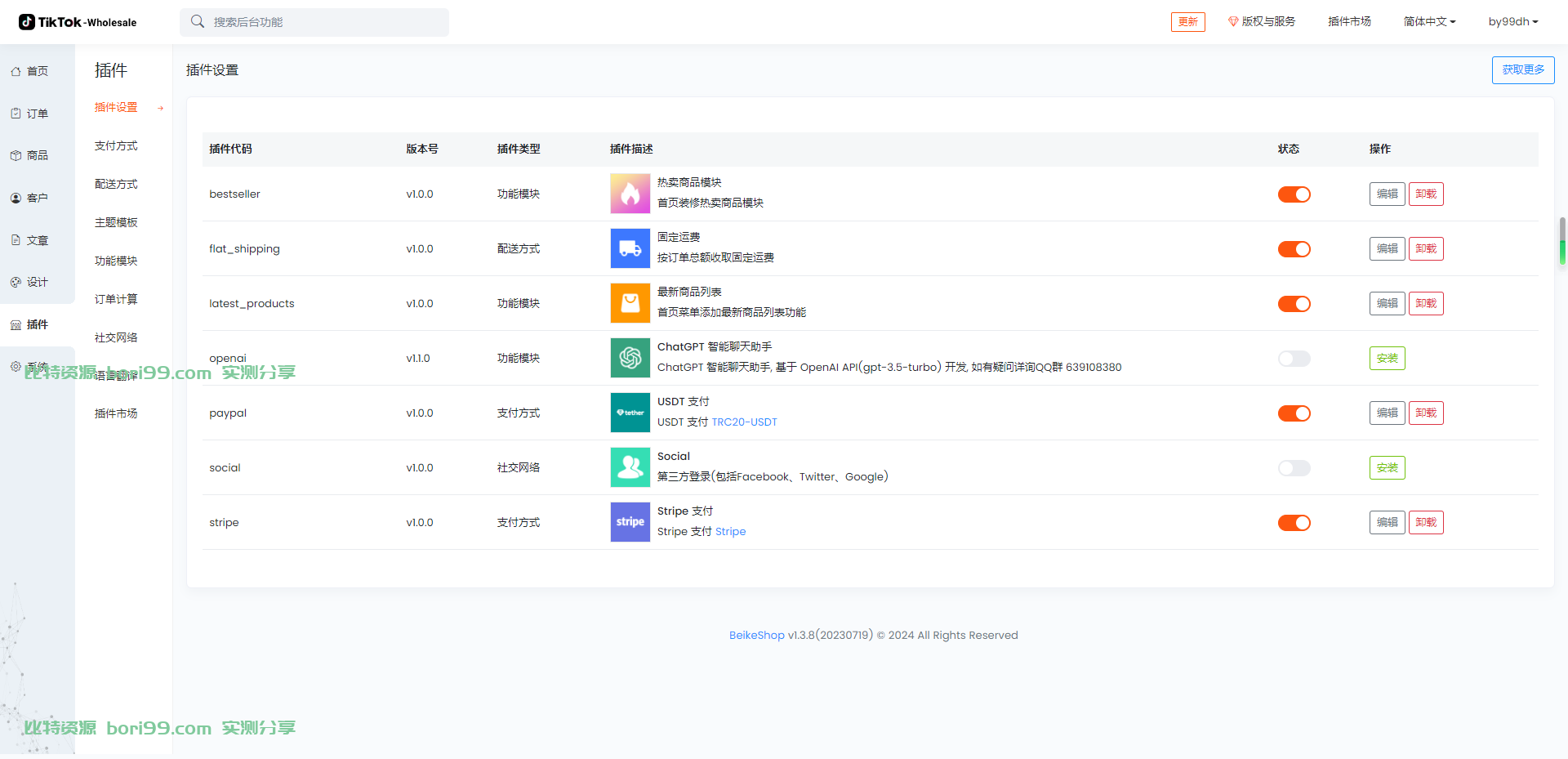Open the blue Stripe description link
1568x759 pixels.
[730, 532]
